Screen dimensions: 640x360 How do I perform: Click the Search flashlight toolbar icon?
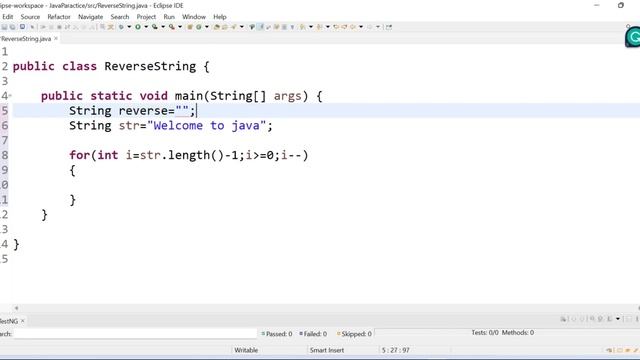[233, 27]
